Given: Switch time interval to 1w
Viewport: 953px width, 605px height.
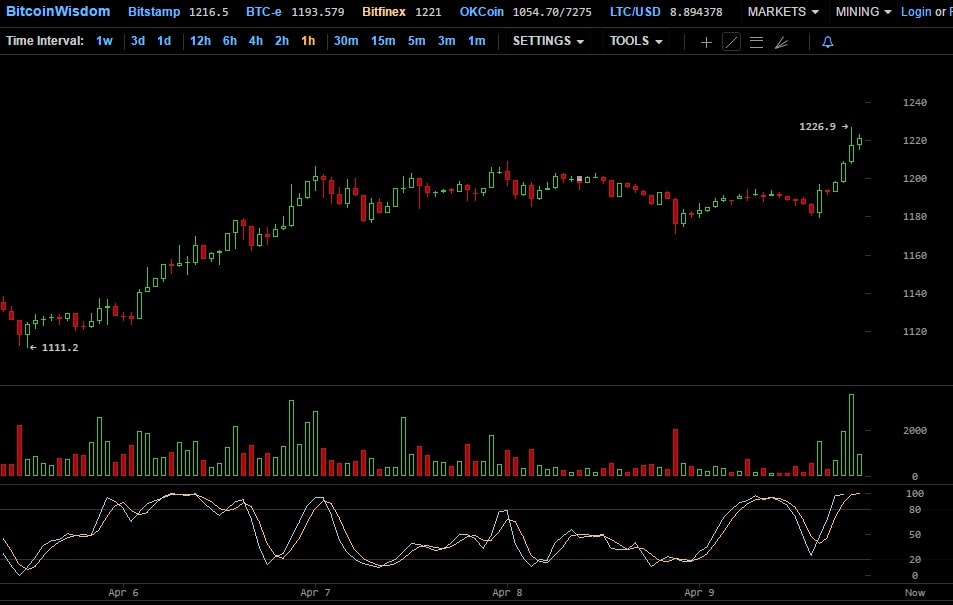Looking at the screenshot, I should pos(104,41).
